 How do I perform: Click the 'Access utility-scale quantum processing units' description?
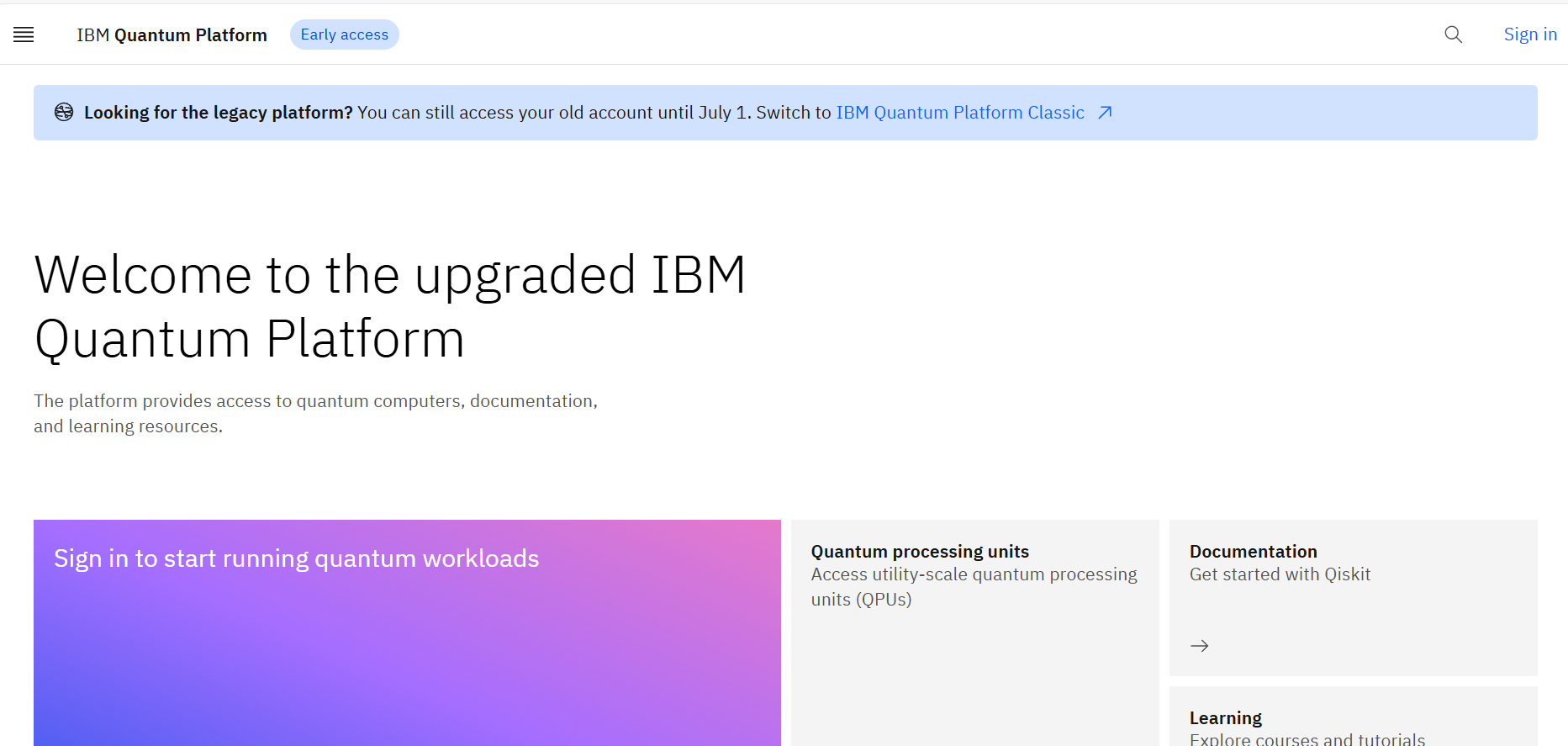[x=974, y=587]
